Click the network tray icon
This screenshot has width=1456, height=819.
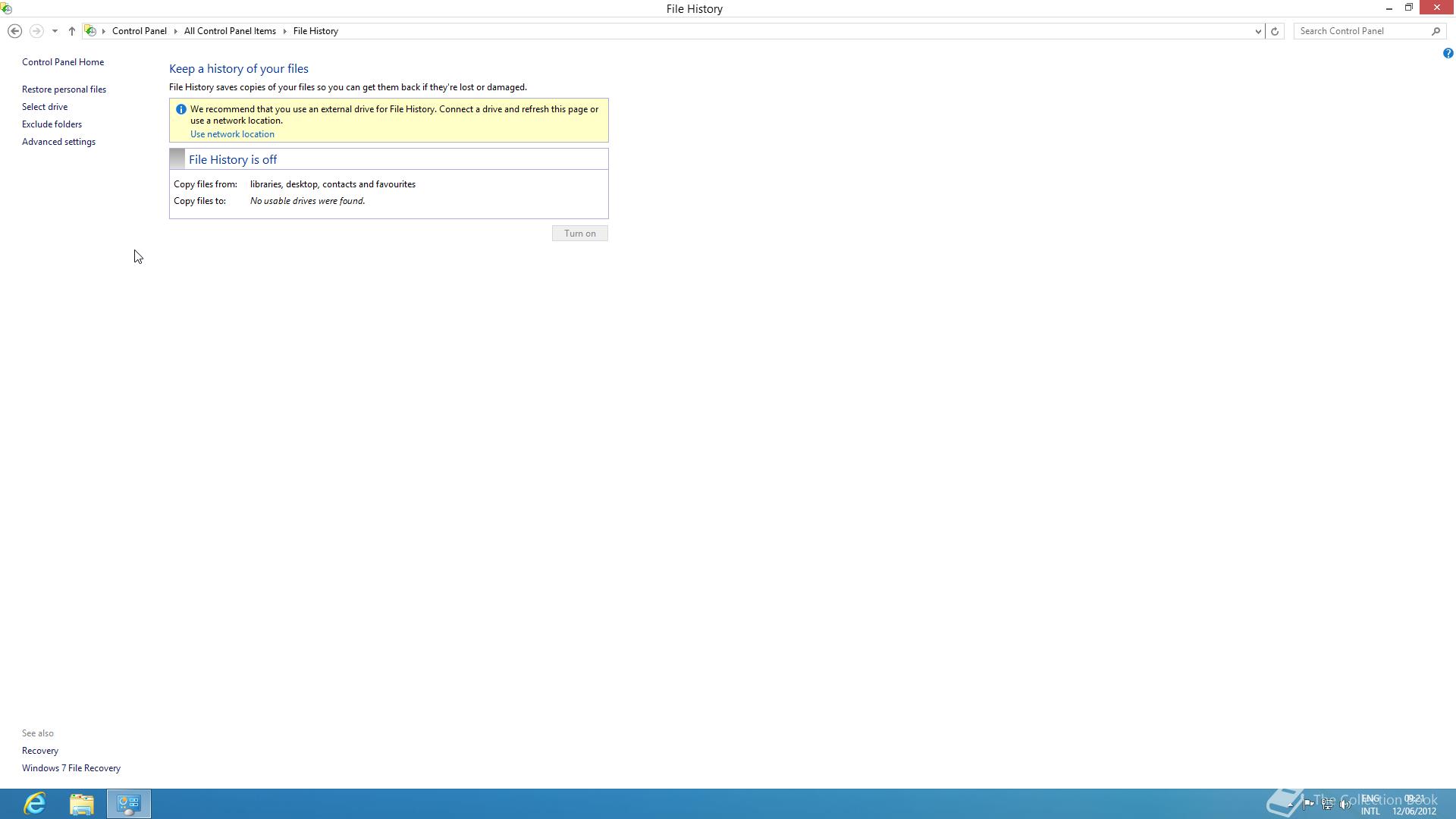(1327, 804)
